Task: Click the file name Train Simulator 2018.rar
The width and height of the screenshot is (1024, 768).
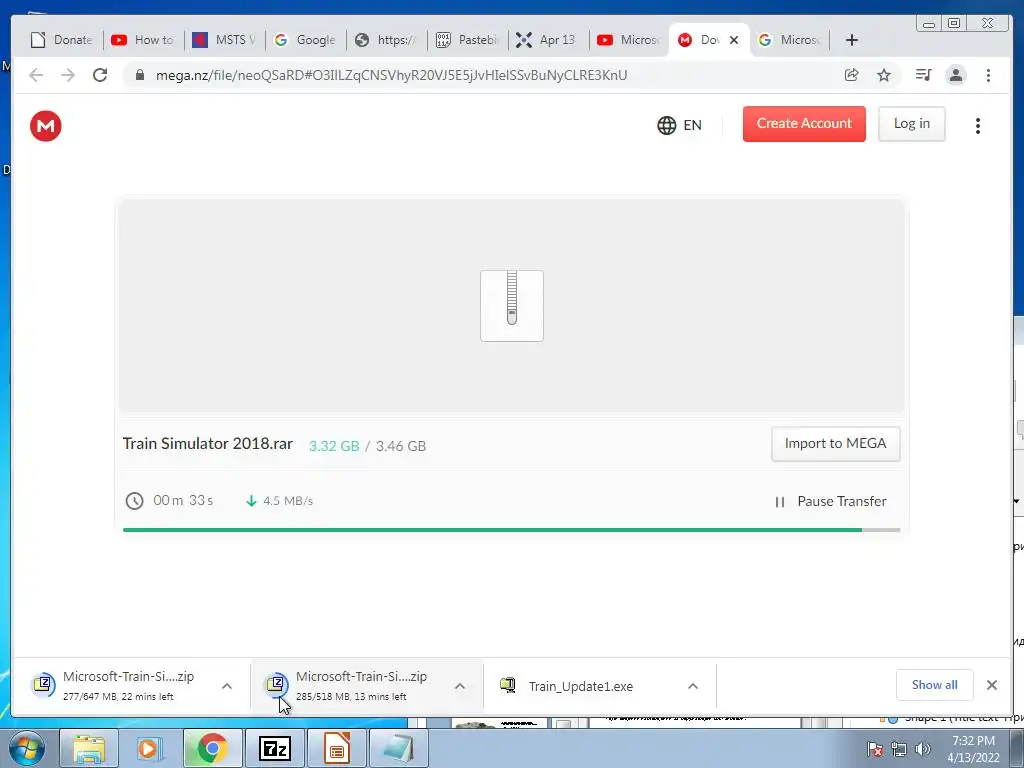Action: 208,443
